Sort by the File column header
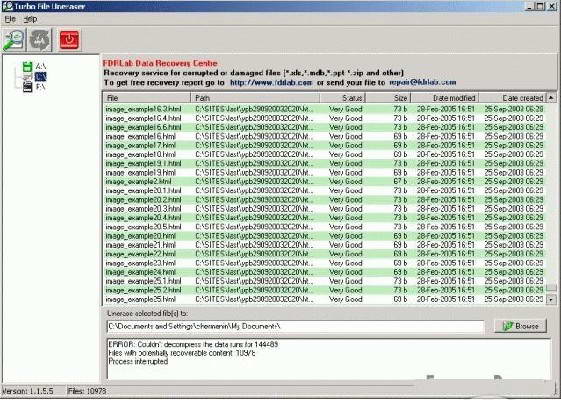Screen dimensions: 561x400 tap(147, 98)
